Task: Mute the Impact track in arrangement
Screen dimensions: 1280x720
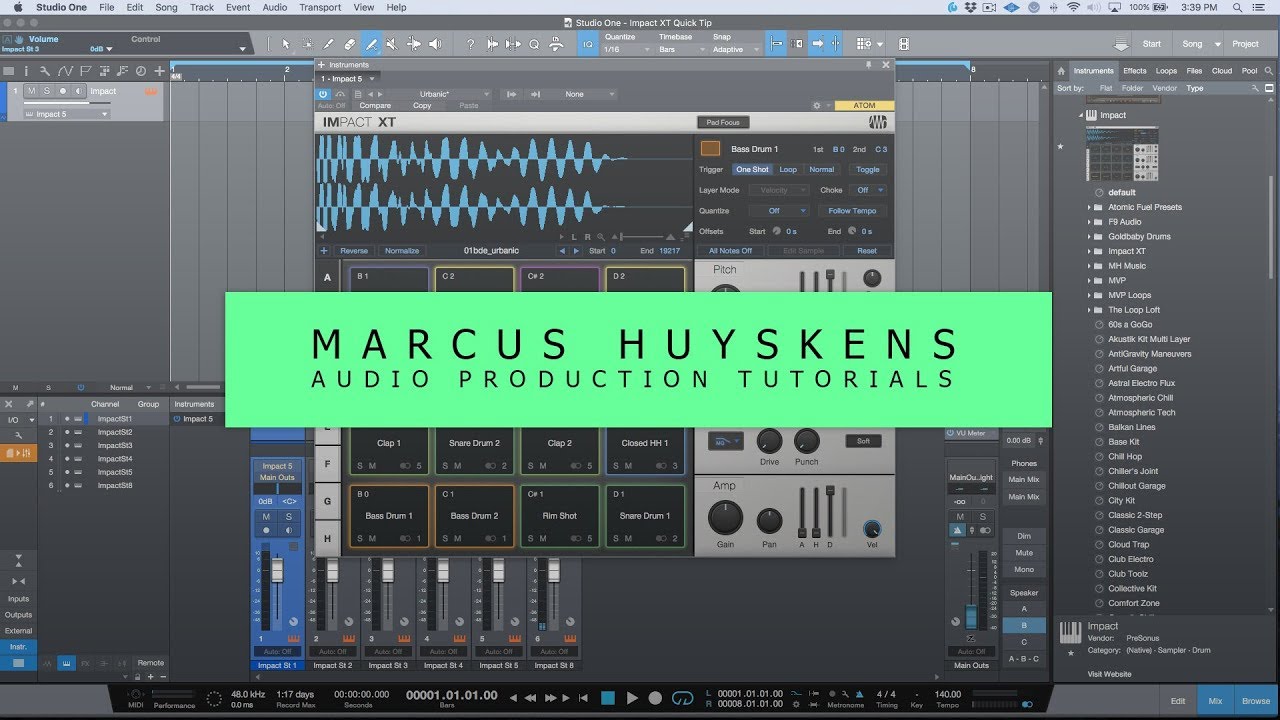Action: click(32, 91)
